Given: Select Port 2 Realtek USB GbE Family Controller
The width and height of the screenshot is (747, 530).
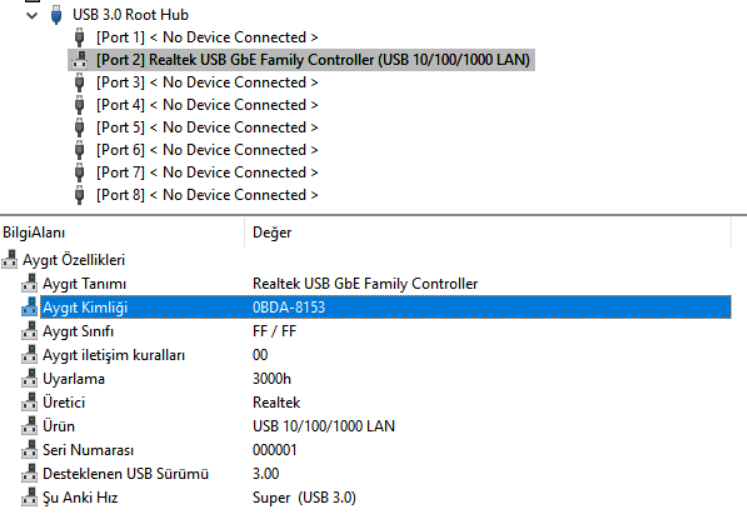Looking at the screenshot, I should point(312,60).
